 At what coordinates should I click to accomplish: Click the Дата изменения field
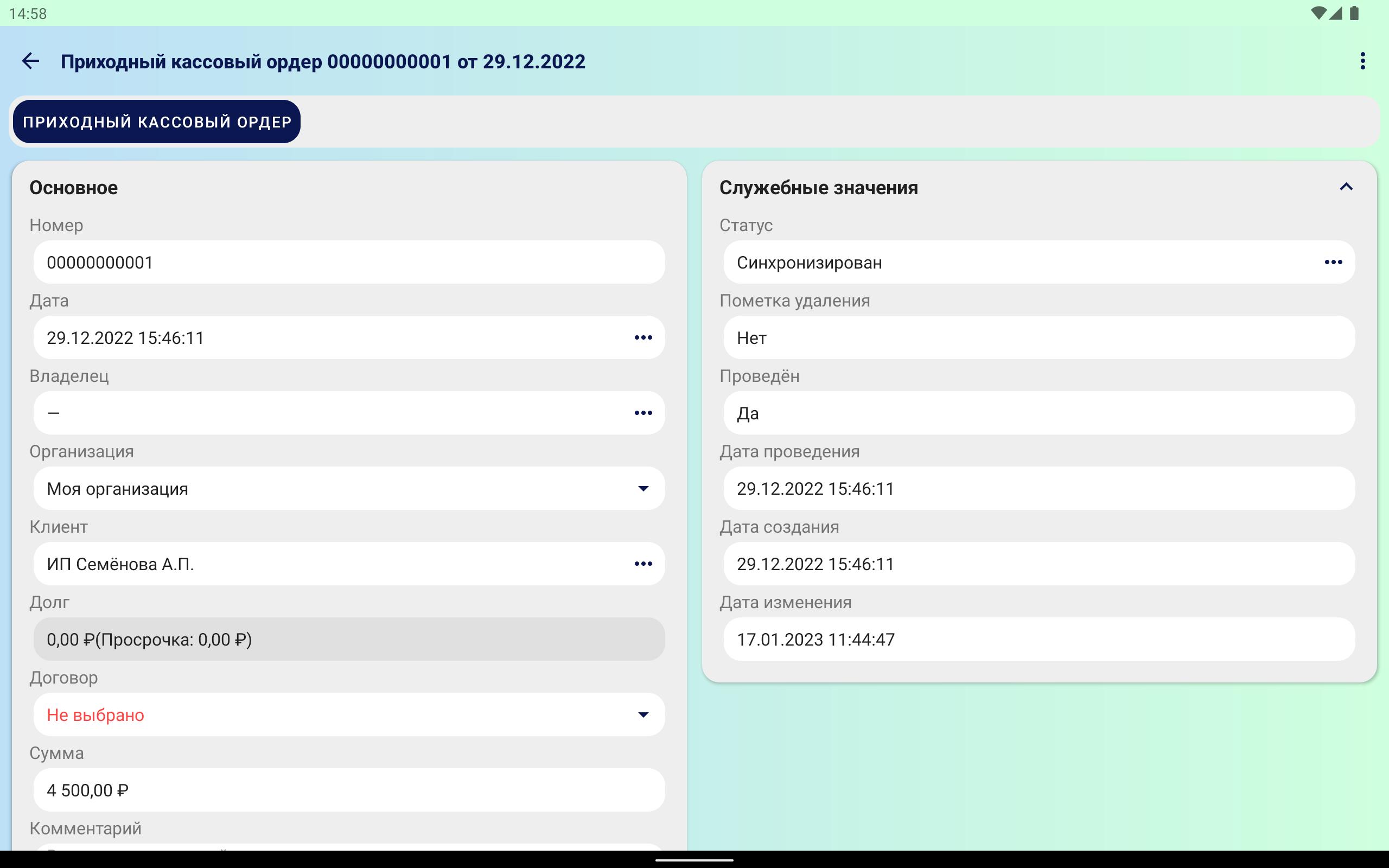[x=1038, y=639]
